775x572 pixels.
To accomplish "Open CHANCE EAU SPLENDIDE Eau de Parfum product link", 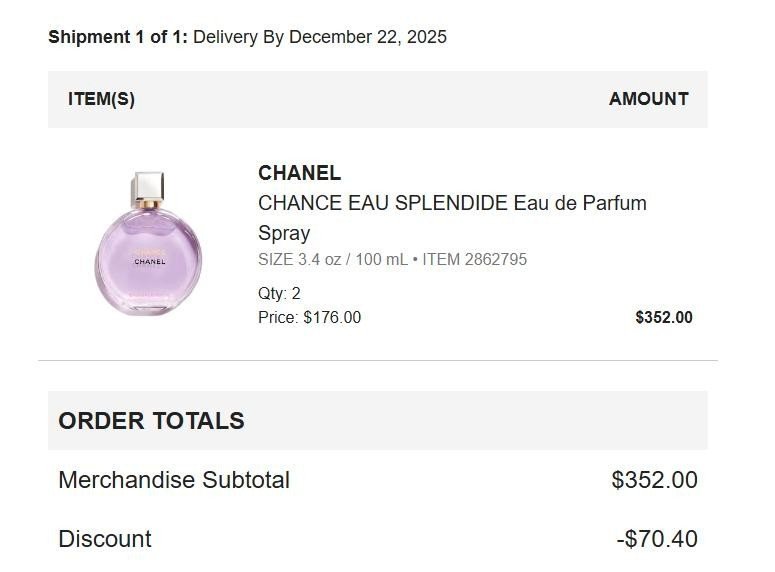I will [x=452, y=218].
